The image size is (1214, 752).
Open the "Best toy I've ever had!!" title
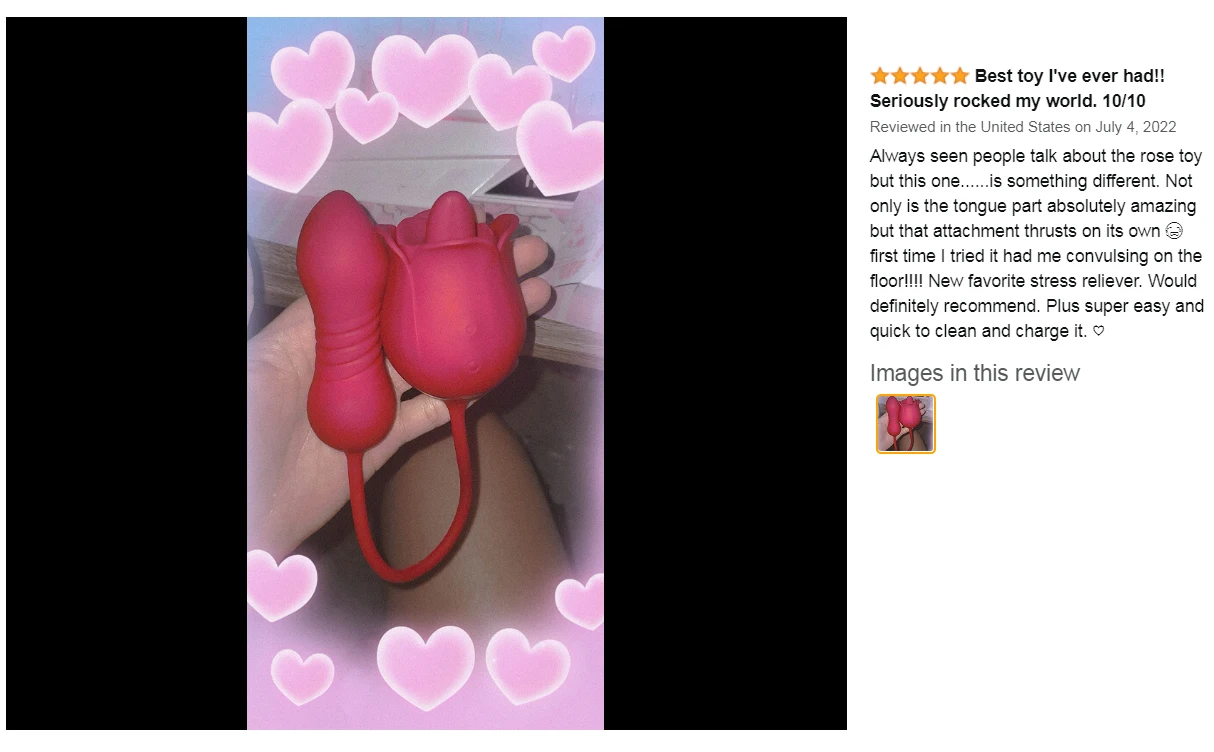pyautogui.click(x=1070, y=76)
